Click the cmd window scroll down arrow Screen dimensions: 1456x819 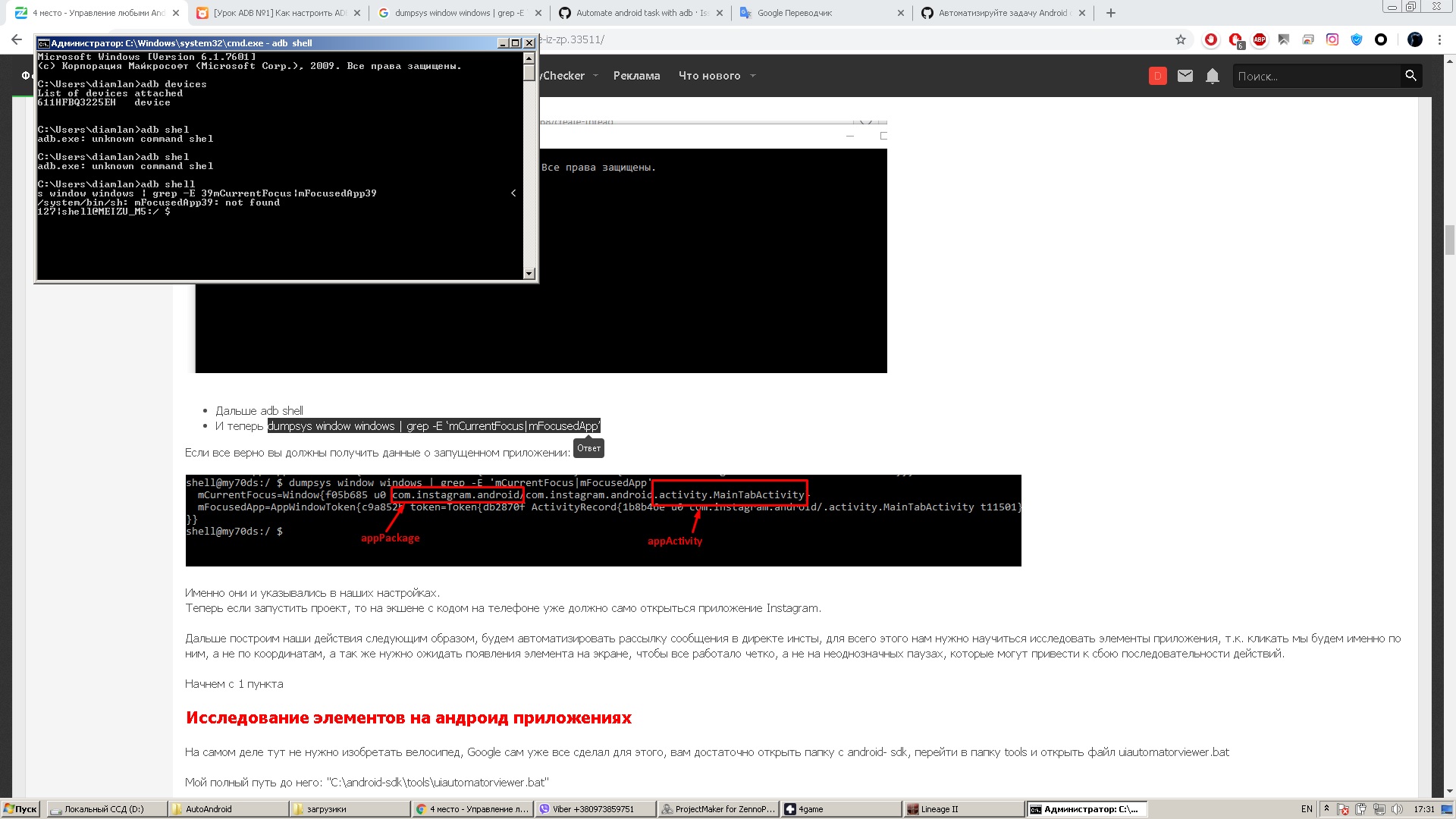pyautogui.click(x=529, y=274)
